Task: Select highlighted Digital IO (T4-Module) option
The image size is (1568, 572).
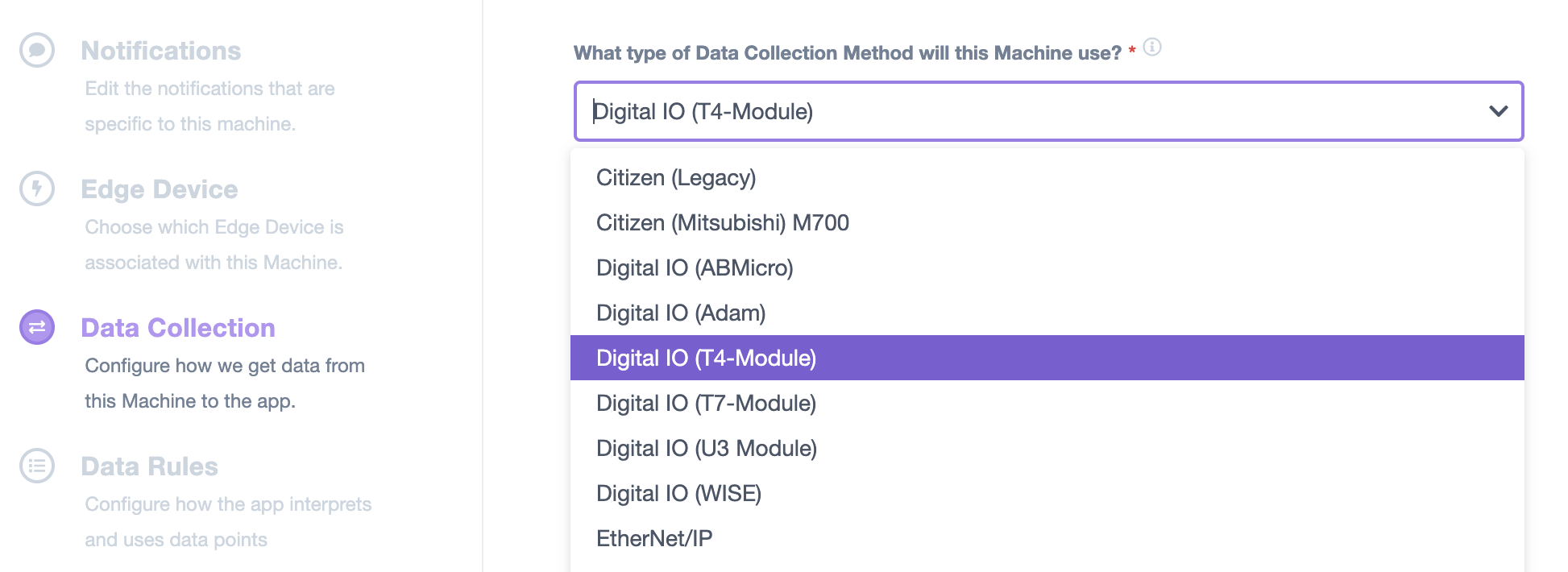Action: pyautogui.click(x=1047, y=358)
